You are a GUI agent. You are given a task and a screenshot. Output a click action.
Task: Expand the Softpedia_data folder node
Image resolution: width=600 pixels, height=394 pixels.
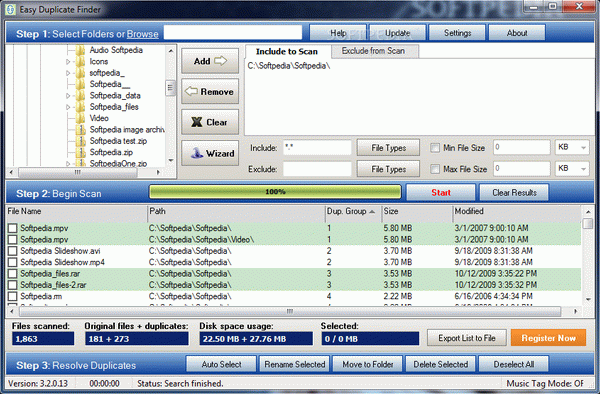[x=68, y=96]
